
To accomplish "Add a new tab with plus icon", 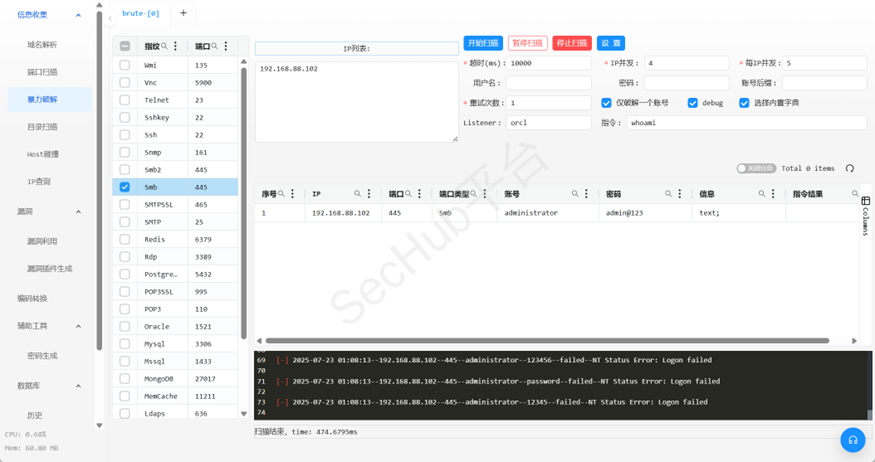I will click(183, 13).
